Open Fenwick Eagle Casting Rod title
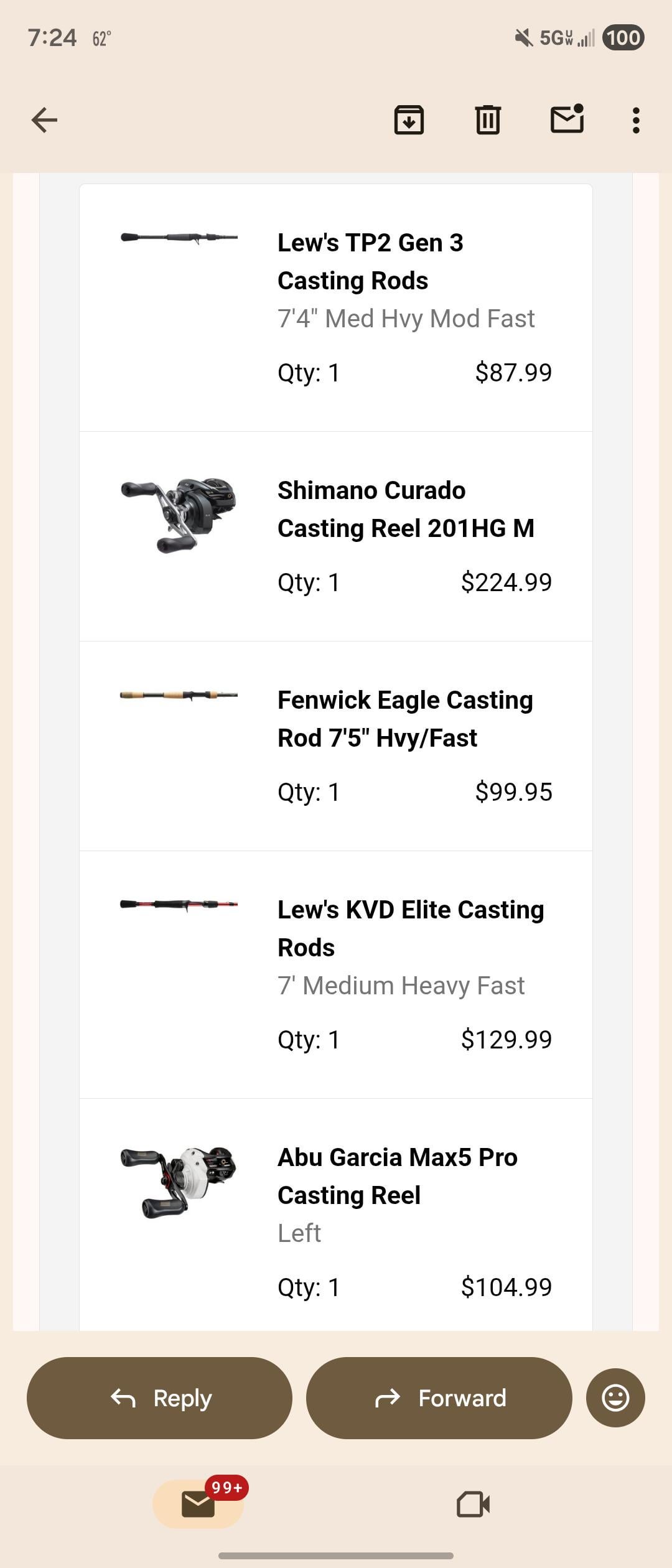Image resolution: width=672 pixels, height=1568 pixels. (x=405, y=719)
